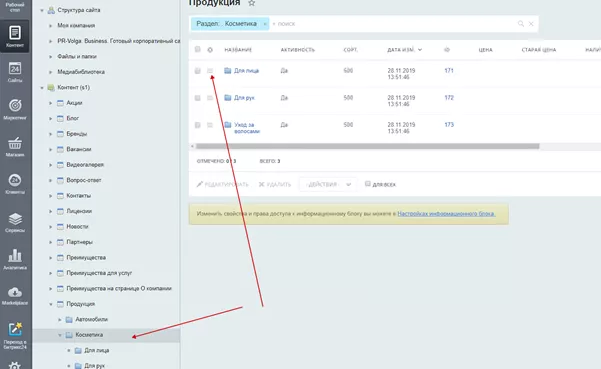The width and height of the screenshot is (601, 369).
Task: Click folder icon of Для рук row
Action: [228, 98]
